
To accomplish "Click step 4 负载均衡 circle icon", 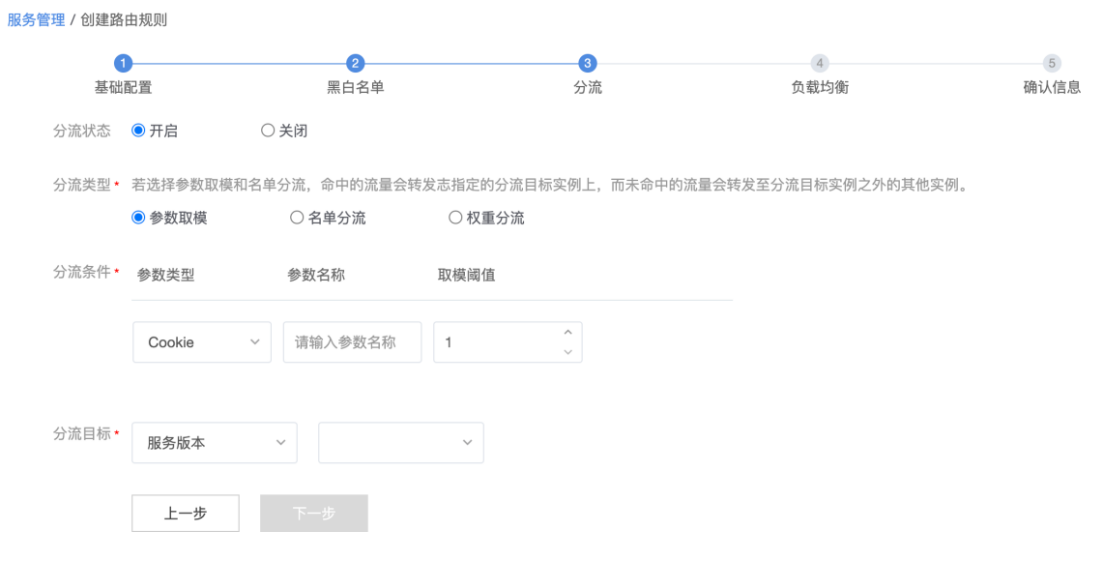I will 819,63.
